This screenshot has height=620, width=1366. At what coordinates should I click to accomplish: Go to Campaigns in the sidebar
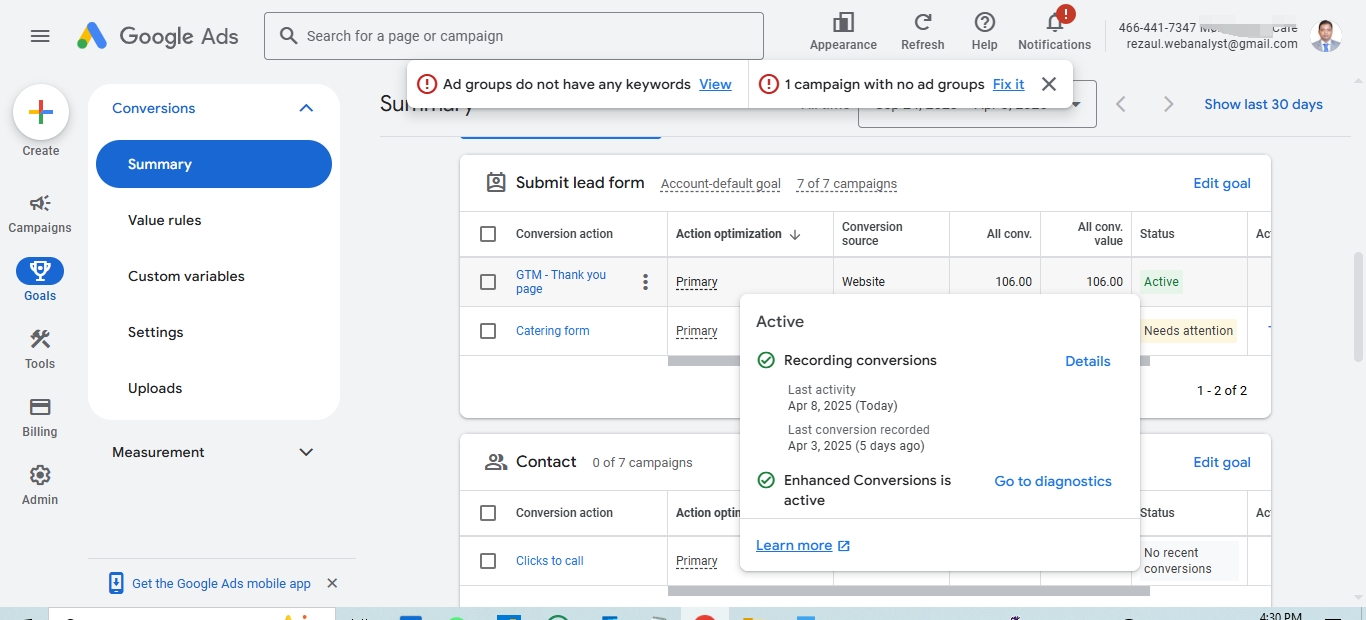40,213
